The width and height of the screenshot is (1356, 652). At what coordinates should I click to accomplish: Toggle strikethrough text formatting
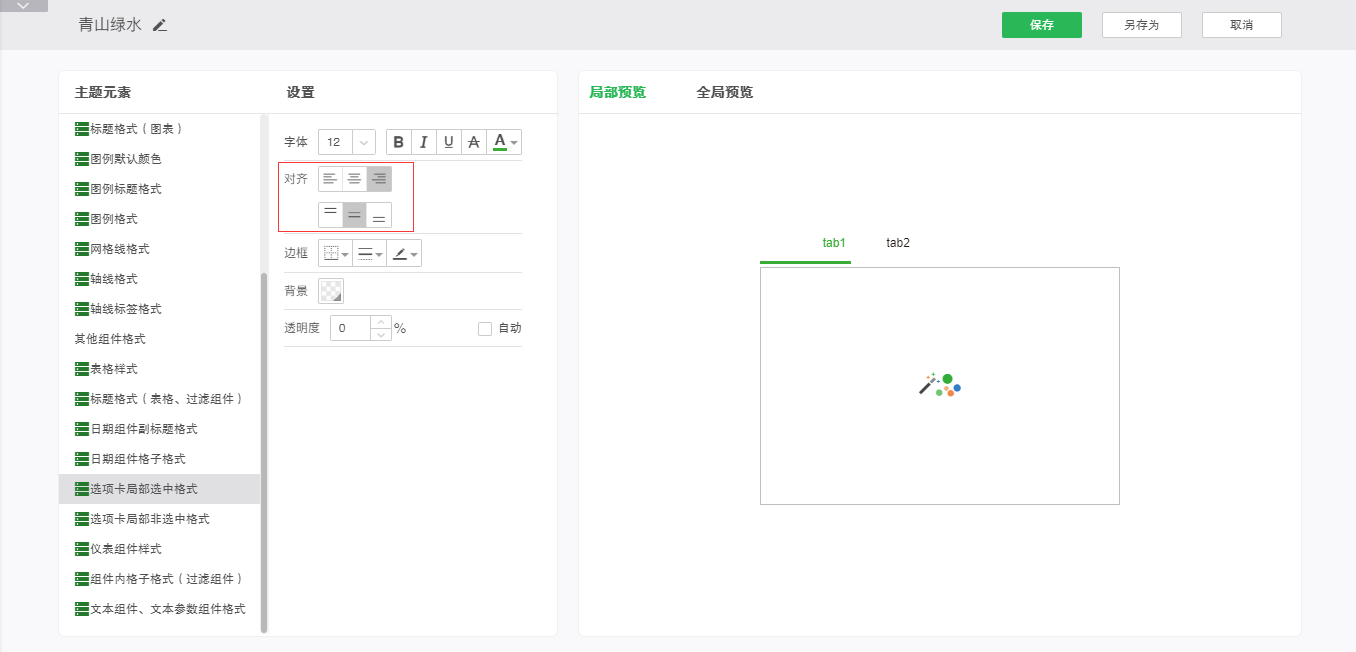point(474,142)
